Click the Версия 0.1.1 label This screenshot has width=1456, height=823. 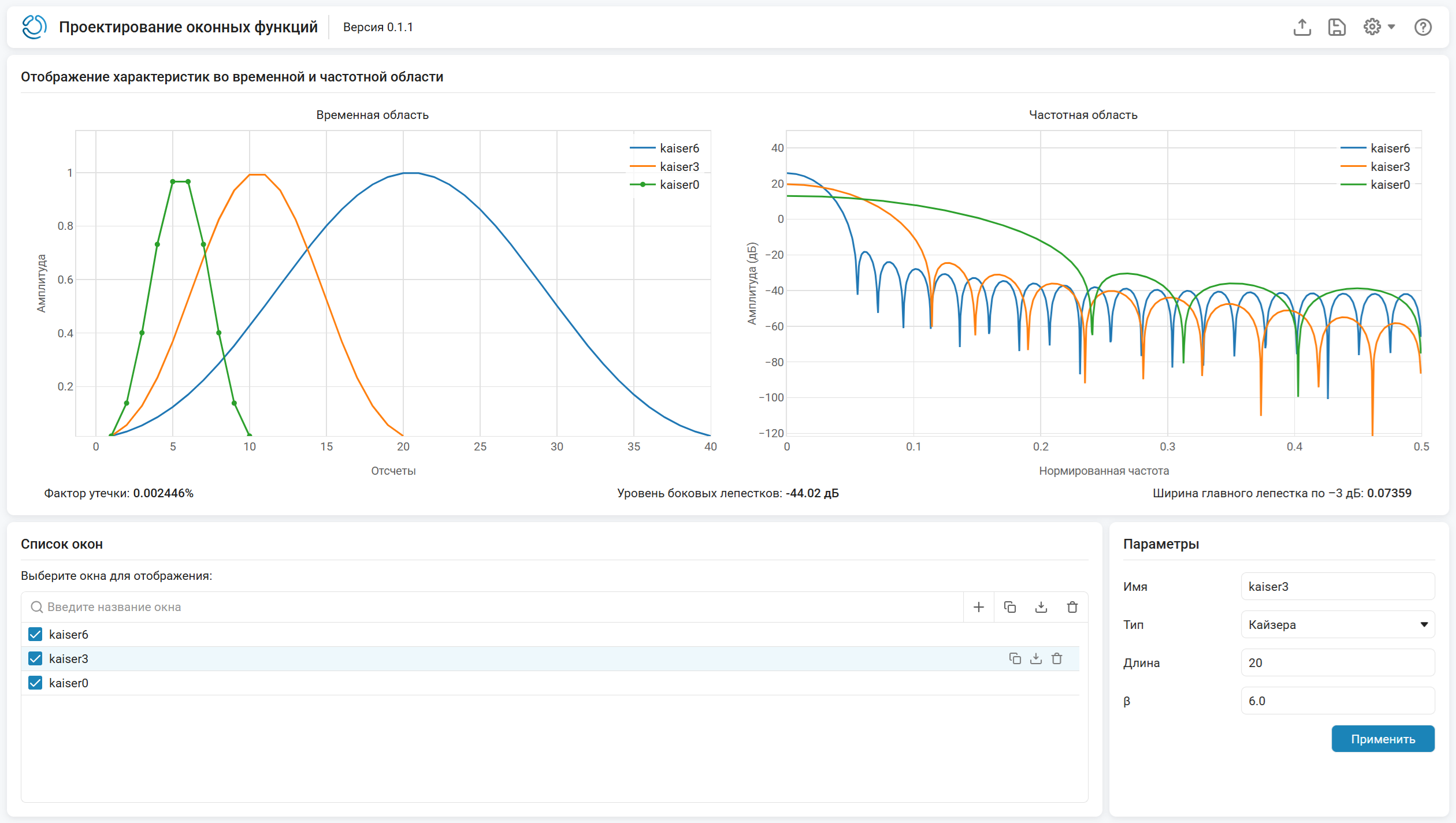(x=378, y=27)
